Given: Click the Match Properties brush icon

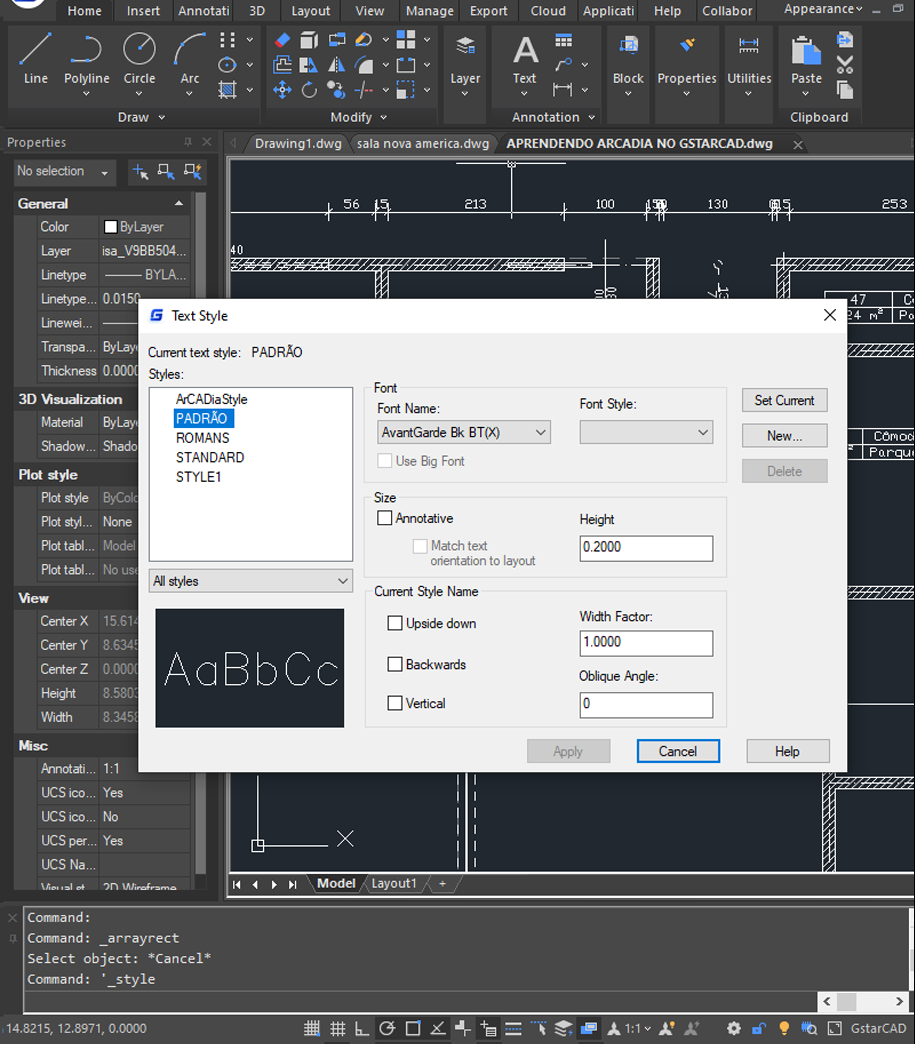Looking at the screenshot, I should click(x=687, y=45).
